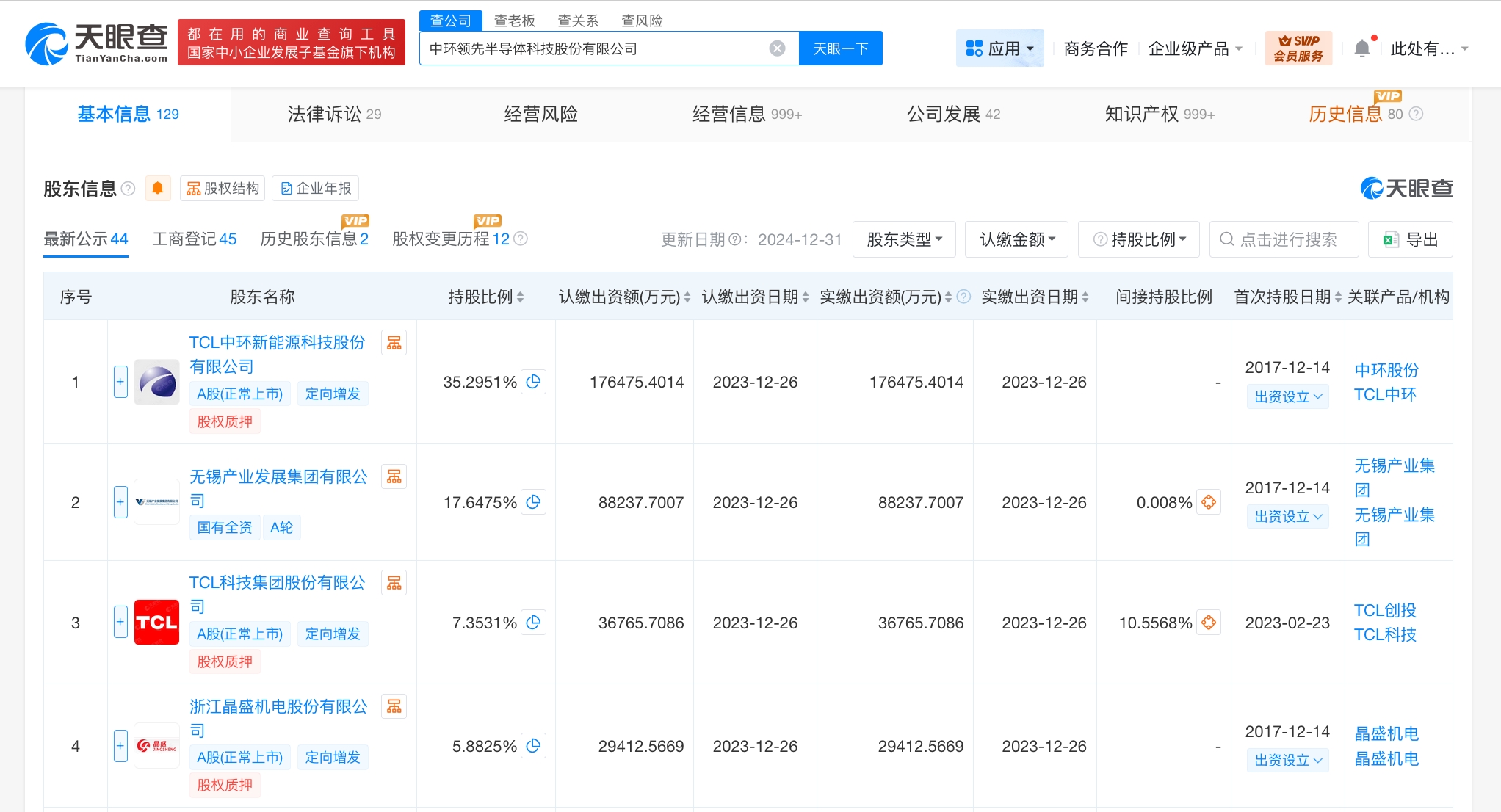
Task: Clear search field with X icon
Action: coord(777,48)
